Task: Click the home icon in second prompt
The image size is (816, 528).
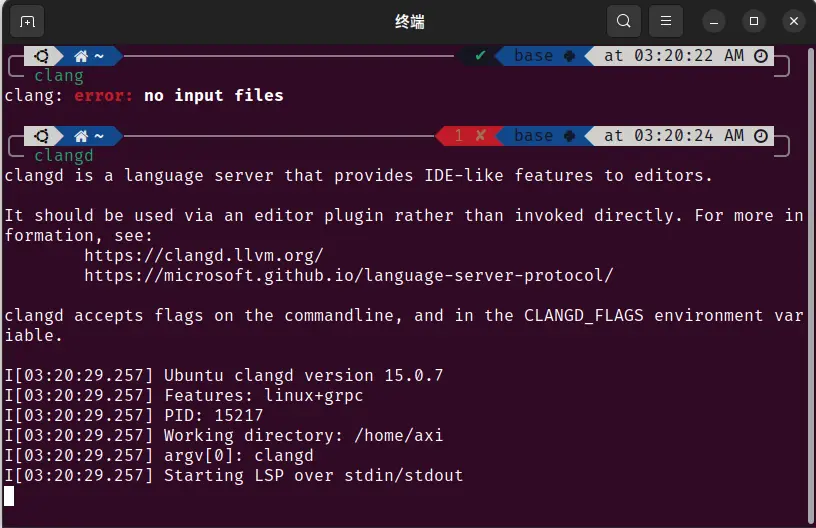Action: pyautogui.click(x=81, y=136)
